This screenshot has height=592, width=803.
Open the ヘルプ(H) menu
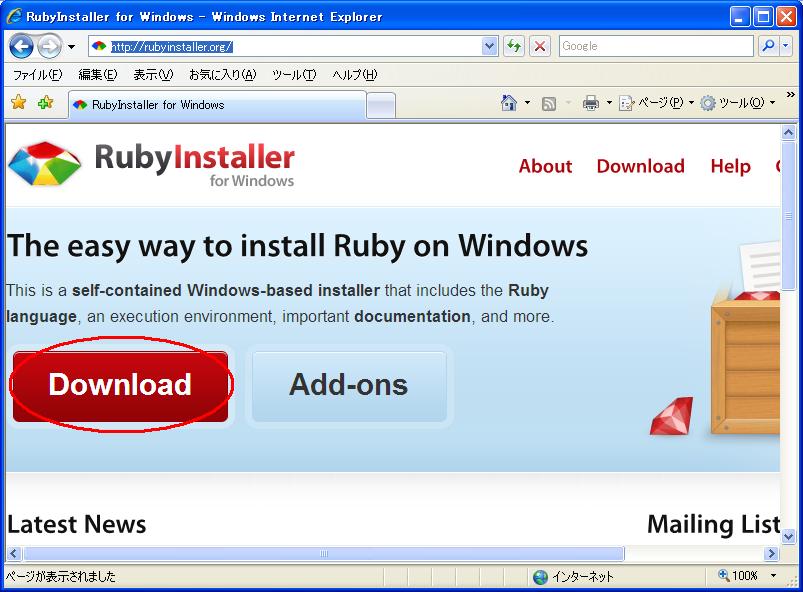coord(354,75)
